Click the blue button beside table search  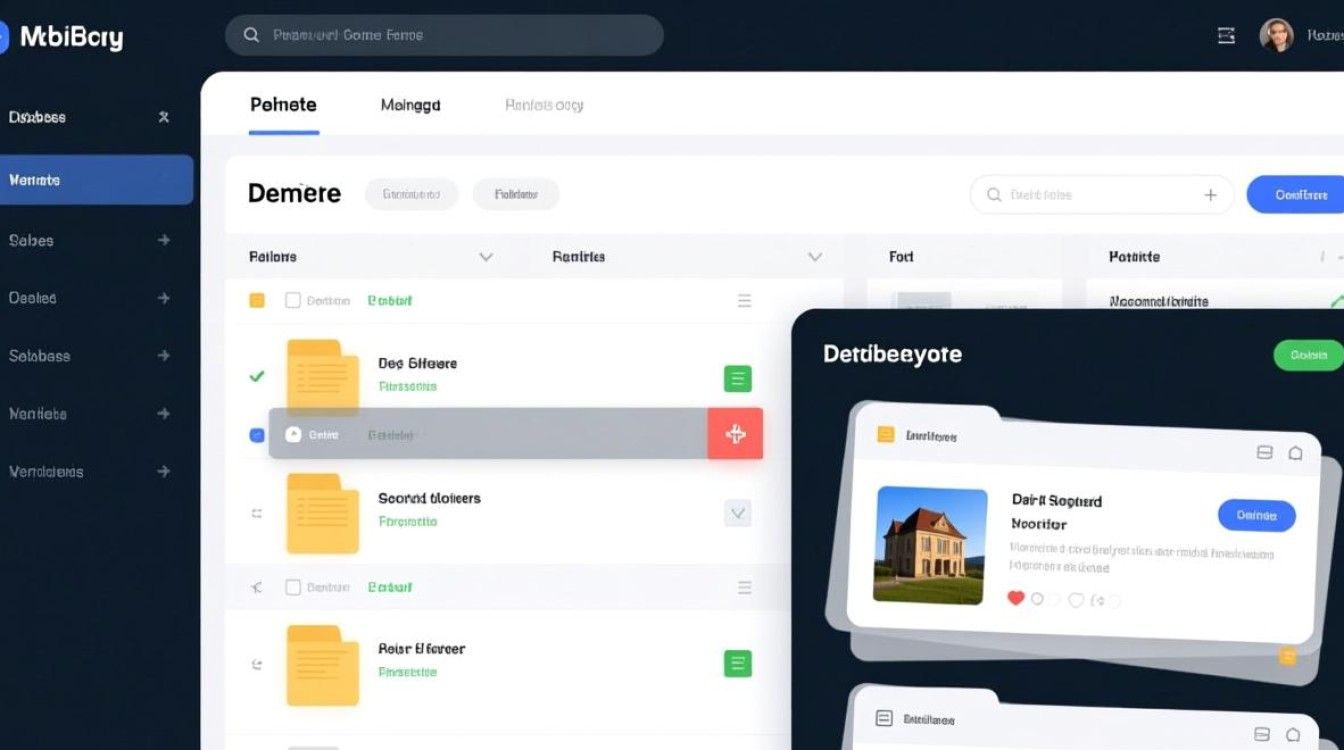[1297, 195]
